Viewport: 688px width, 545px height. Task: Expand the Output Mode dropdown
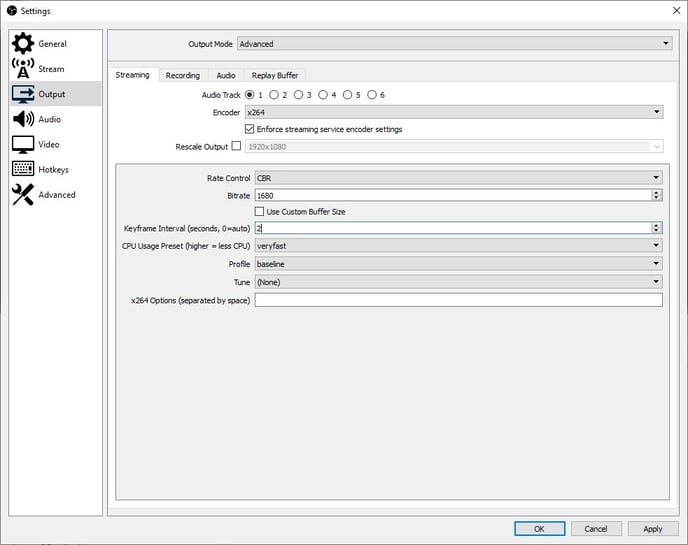454,44
